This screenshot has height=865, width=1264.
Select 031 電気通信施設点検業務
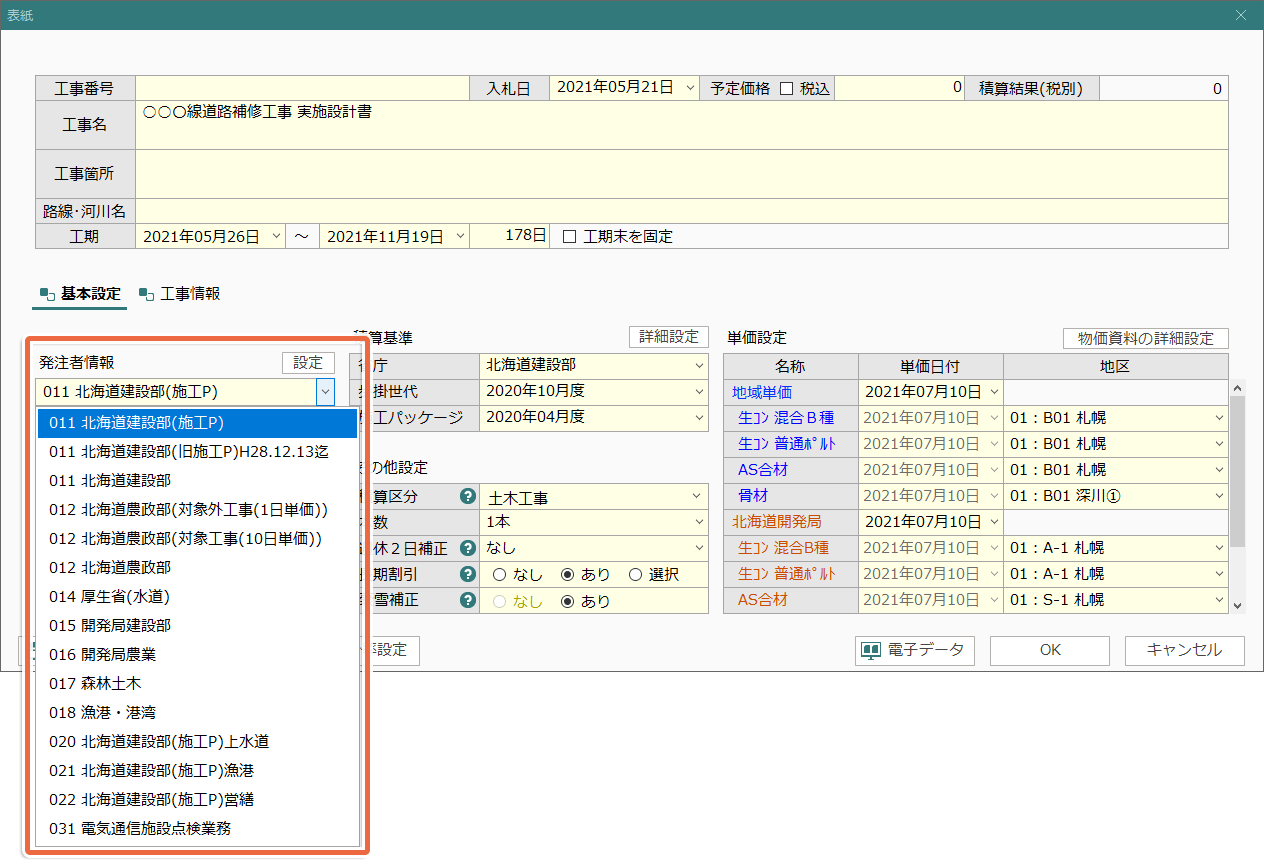[198, 829]
